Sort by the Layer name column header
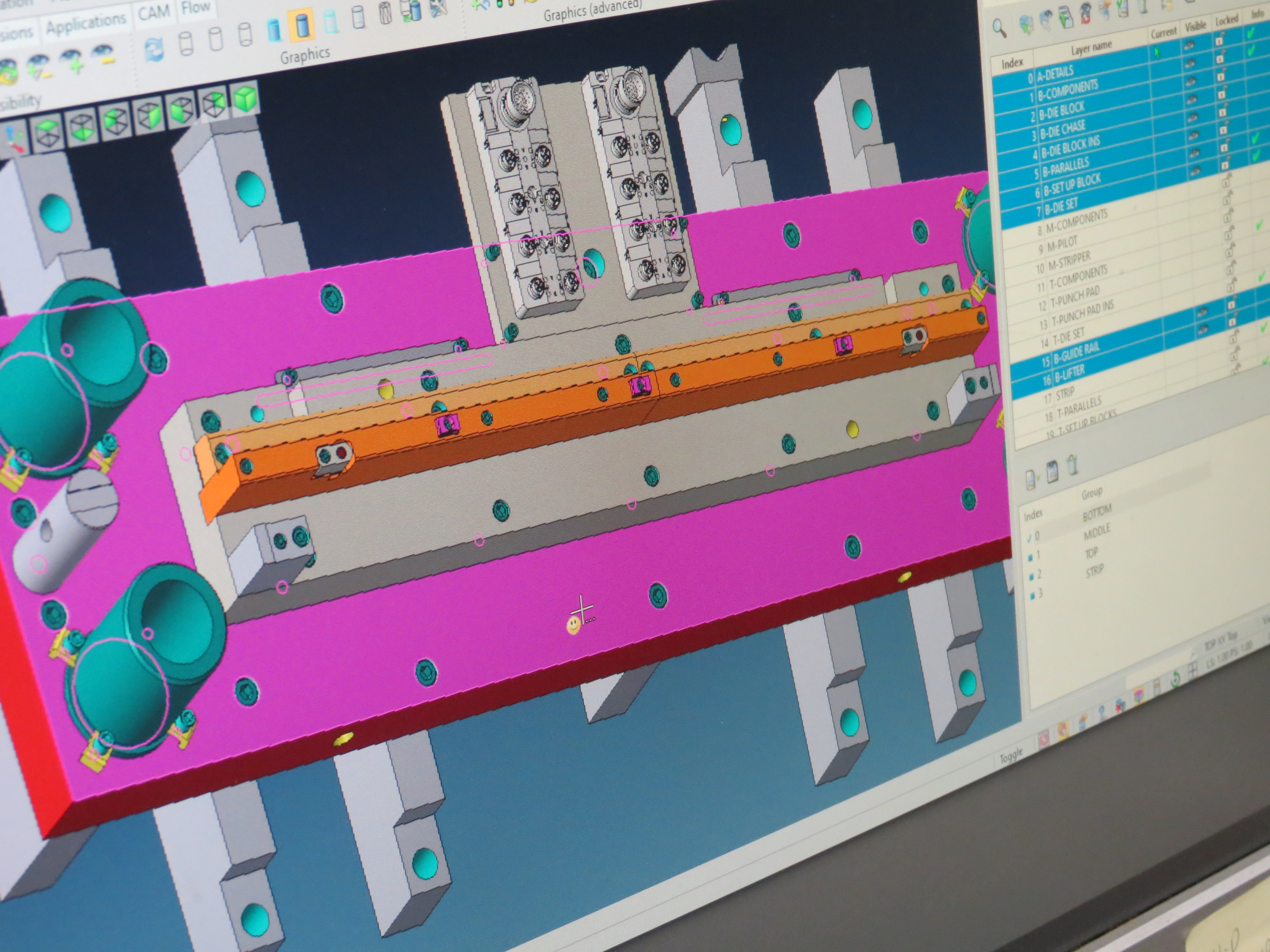The height and width of the screenshot is (952, 1270). pos(1092,49)
